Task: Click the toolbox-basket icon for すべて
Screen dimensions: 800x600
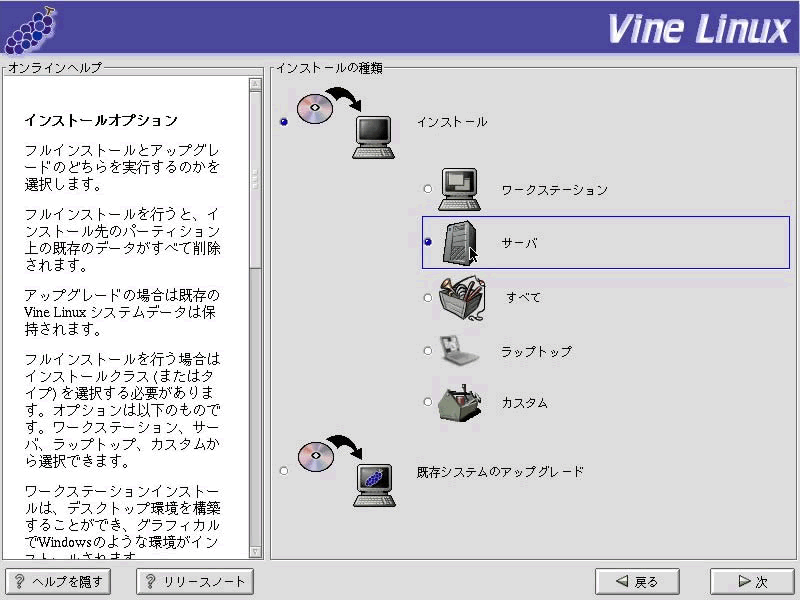Action: click(x=462, y=298)
